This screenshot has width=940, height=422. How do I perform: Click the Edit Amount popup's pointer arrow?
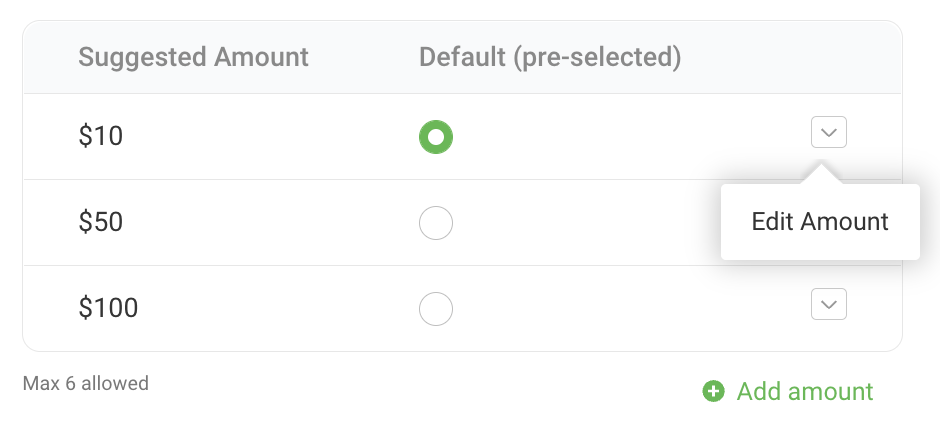(821, 174)
